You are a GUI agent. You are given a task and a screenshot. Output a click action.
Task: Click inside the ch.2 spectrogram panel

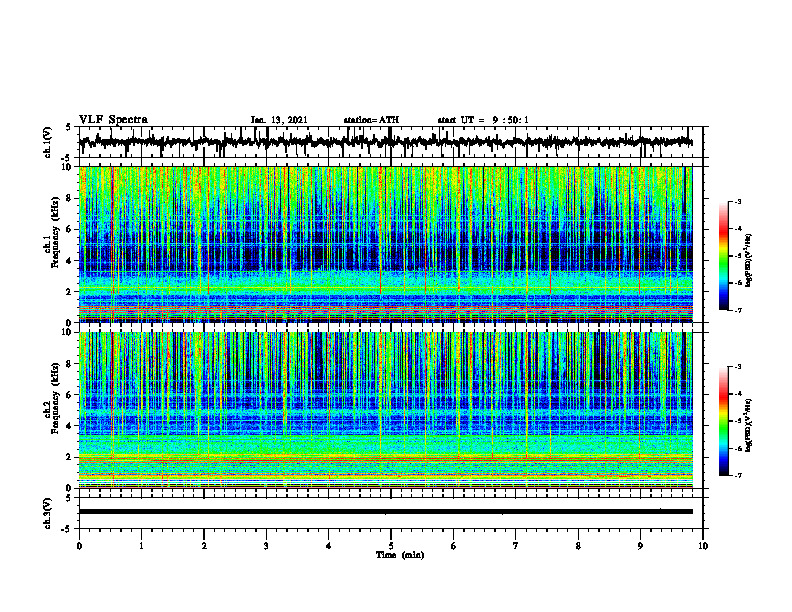[x=386, y=410]
